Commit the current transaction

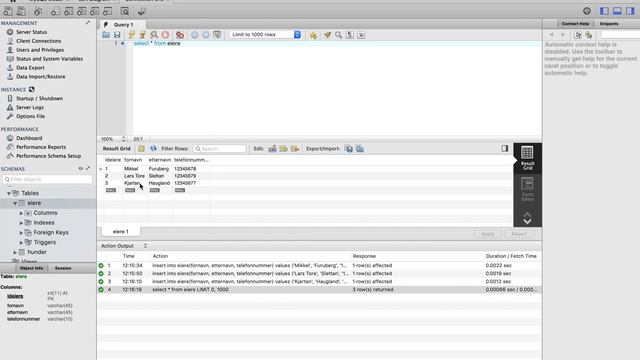pyautogui.click(x=195, y=35)
